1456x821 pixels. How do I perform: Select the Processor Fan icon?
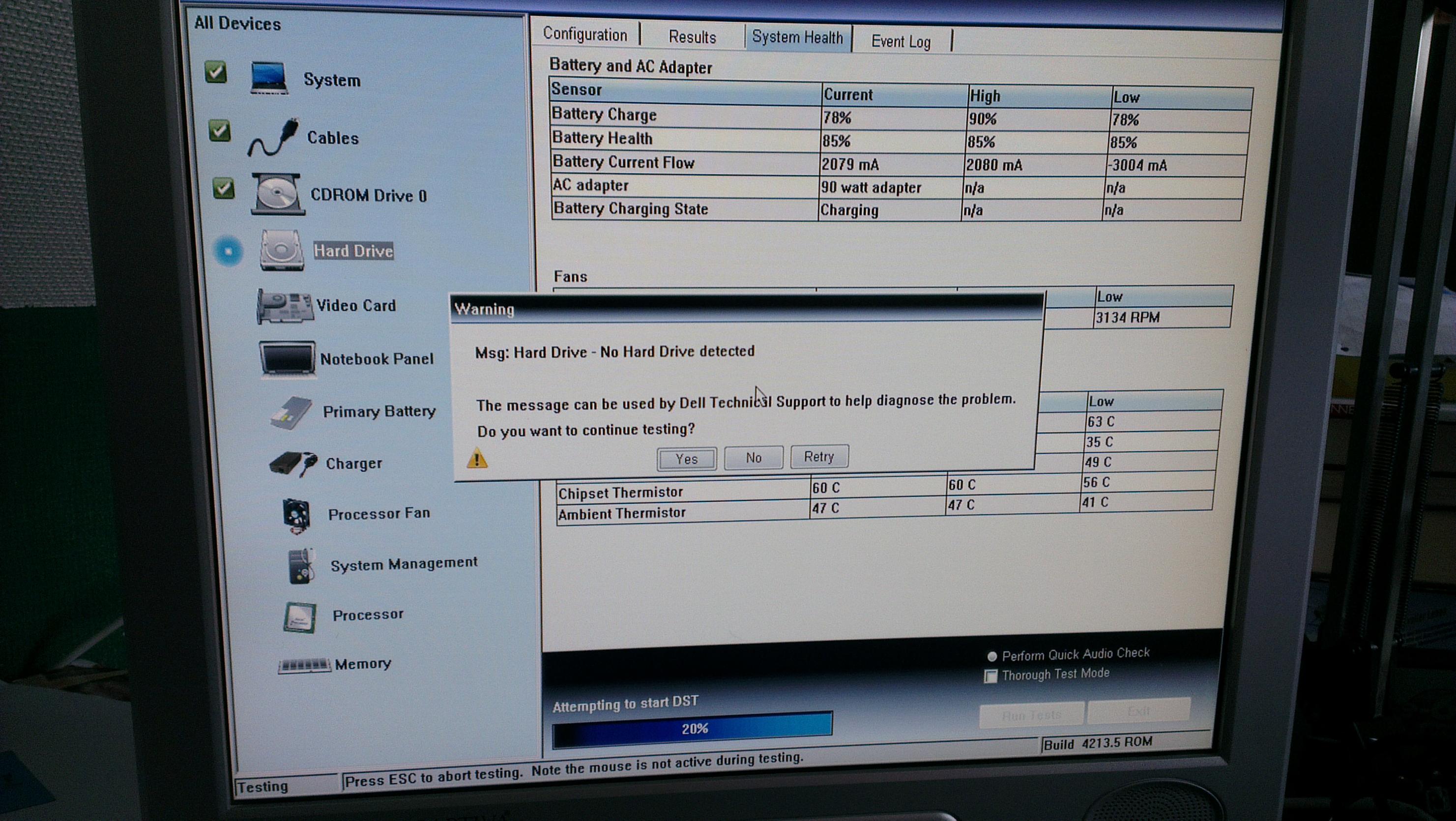point(295,515)
